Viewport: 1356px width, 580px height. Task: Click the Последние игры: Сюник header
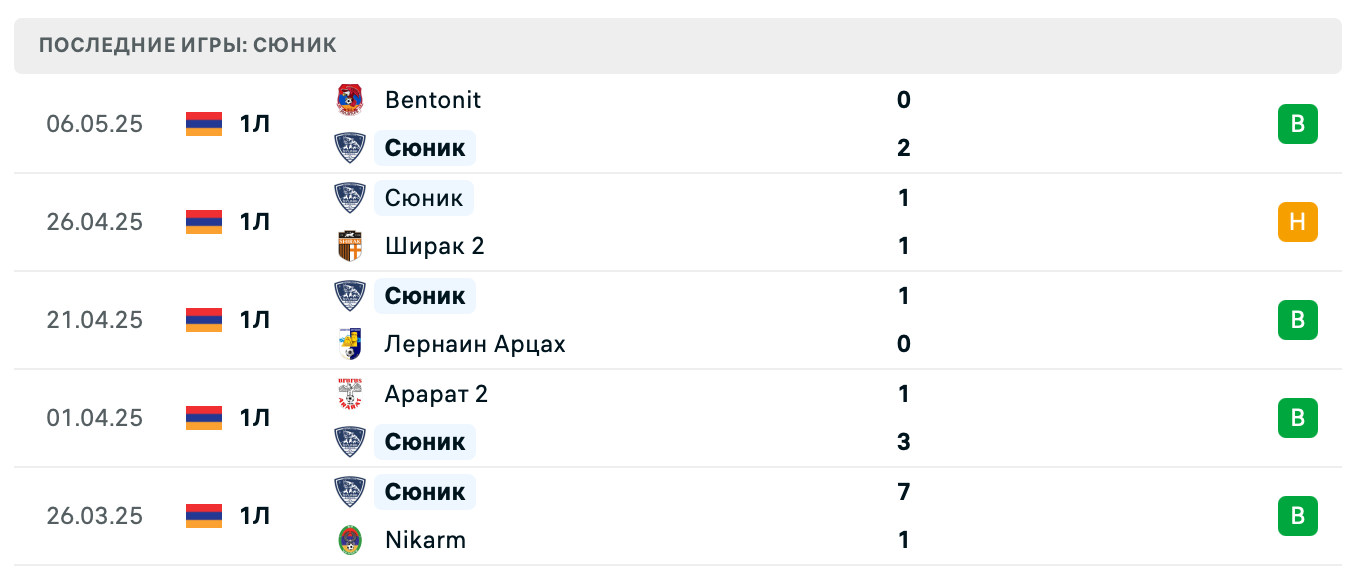click(188, 45)
